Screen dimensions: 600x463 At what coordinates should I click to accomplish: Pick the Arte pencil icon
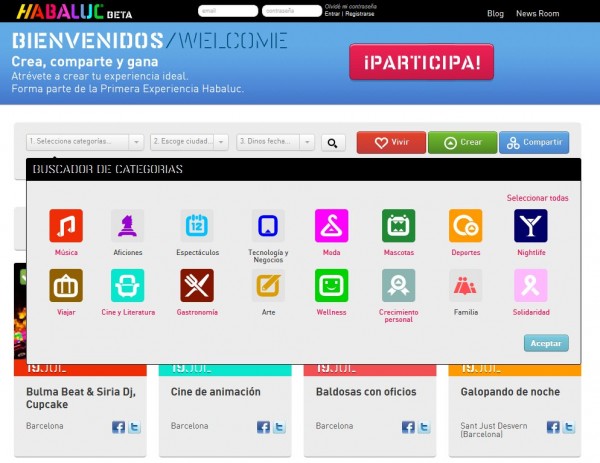(x=268, y=285)
